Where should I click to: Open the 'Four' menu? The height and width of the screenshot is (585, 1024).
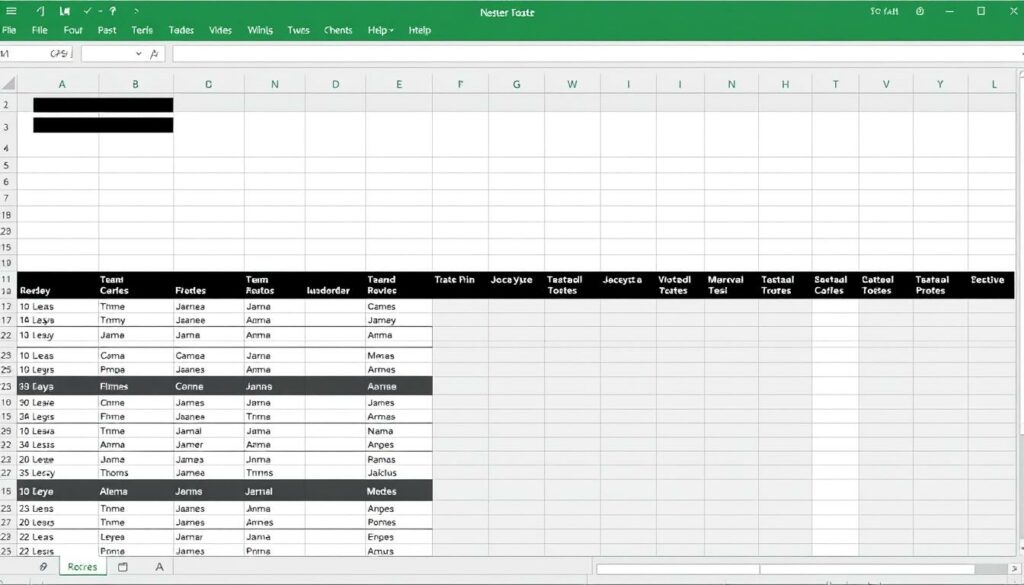73,30
